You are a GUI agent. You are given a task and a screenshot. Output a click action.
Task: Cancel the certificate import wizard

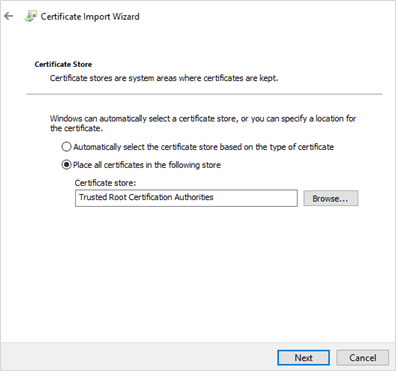coord(362,358)
